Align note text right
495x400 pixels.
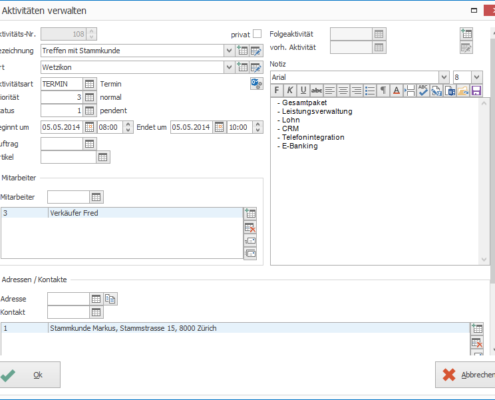click(357, 90)
